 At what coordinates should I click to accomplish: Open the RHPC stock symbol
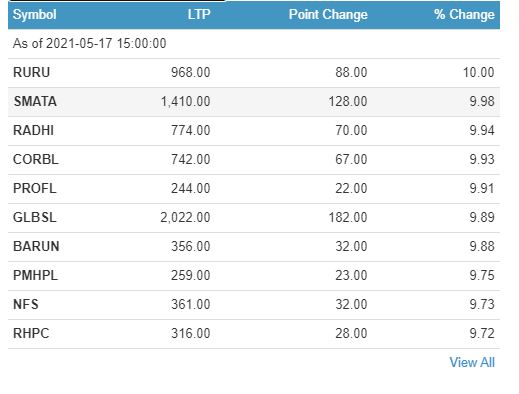(31, 333)
